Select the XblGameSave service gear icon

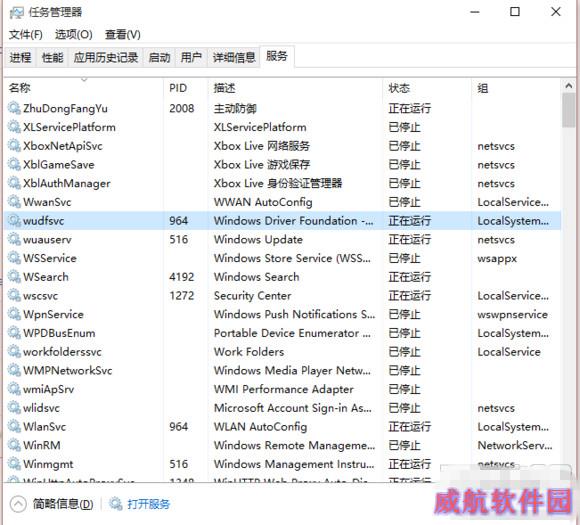pyautogui.click(x=14, y=164)
